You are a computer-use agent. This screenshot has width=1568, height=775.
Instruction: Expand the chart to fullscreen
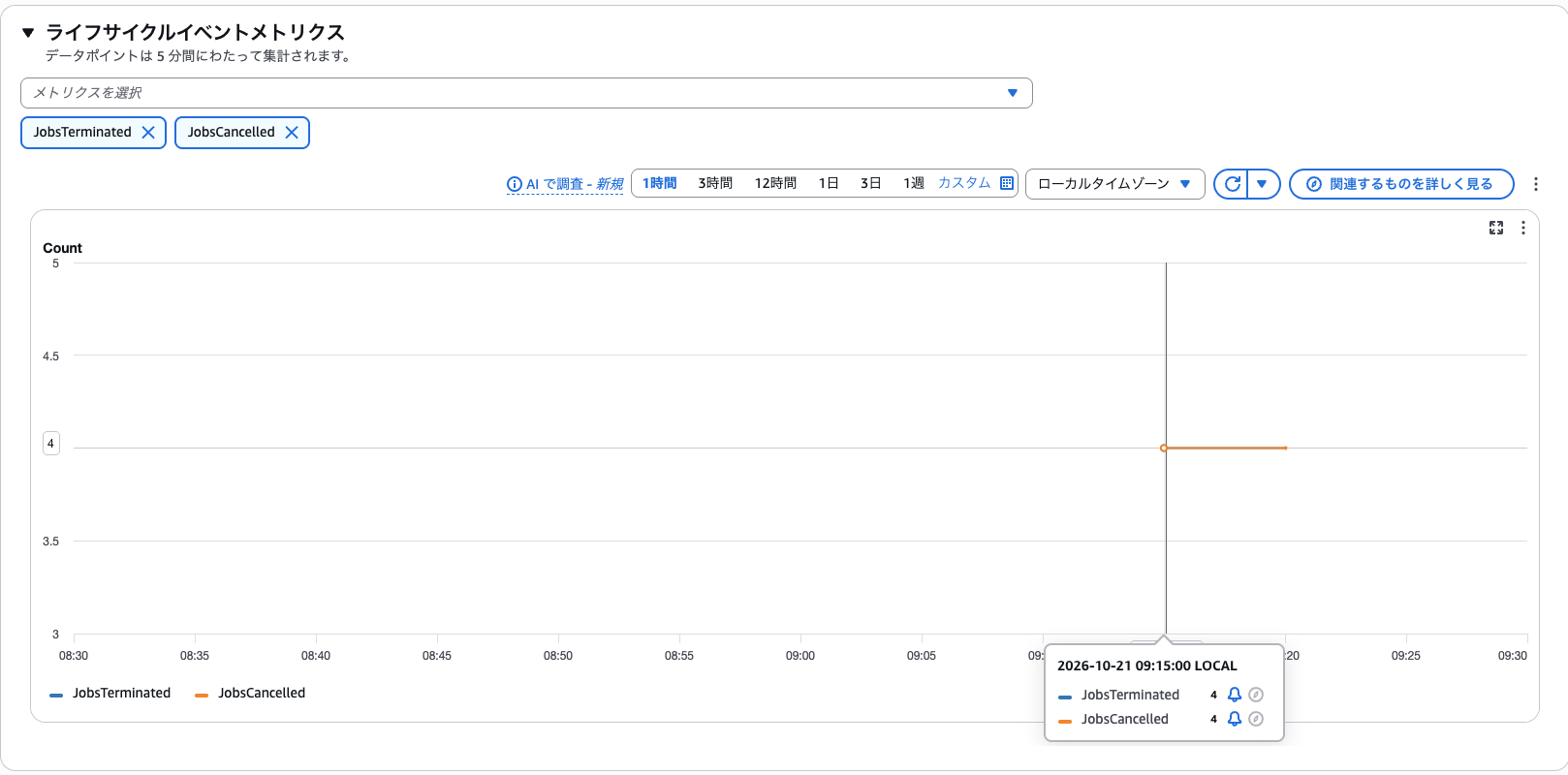pos(1496,228)
